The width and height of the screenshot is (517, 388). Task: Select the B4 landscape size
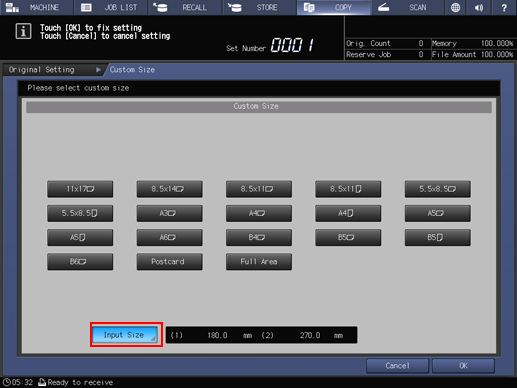259,237
